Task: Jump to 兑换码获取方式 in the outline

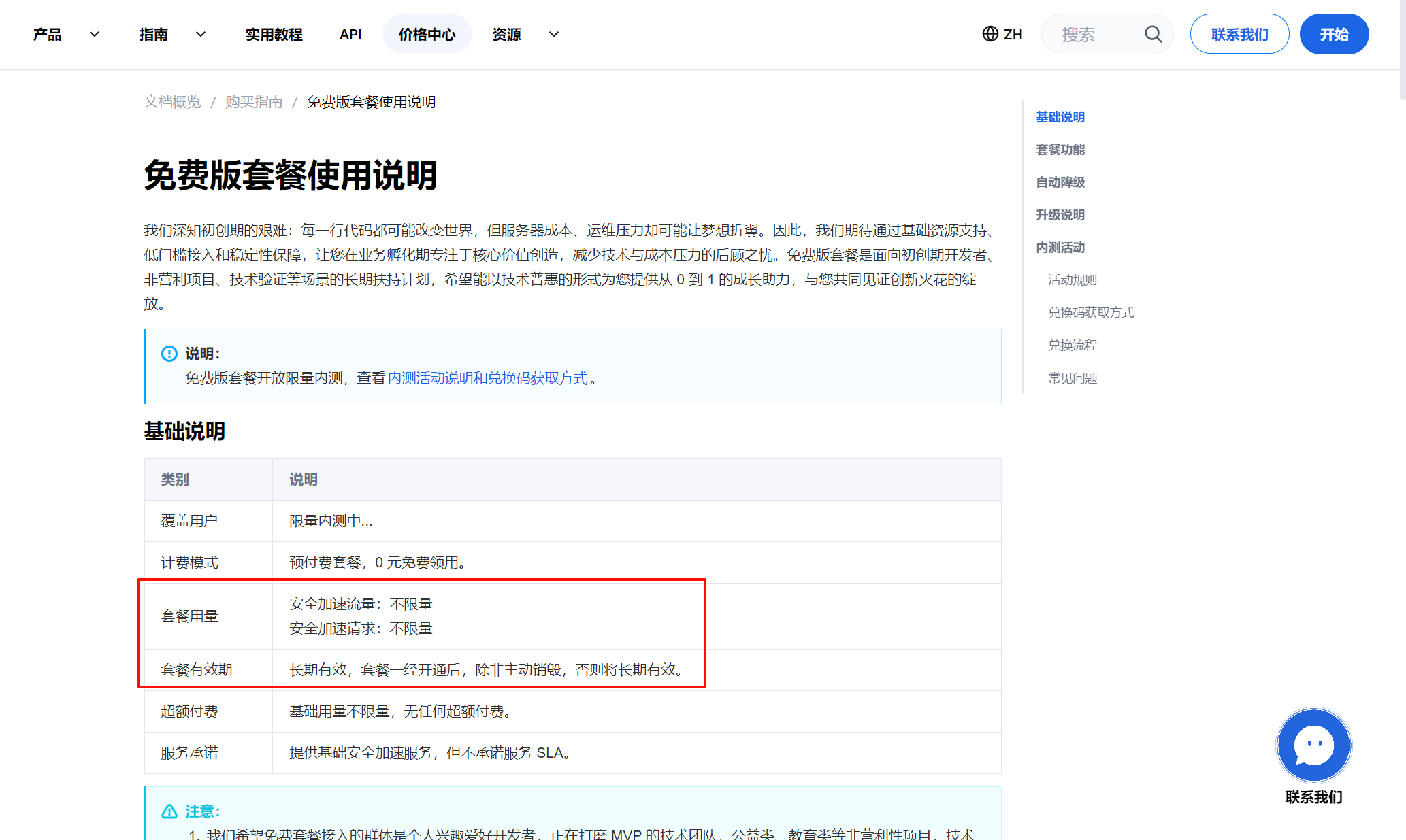Action: tap(1091, 313)
